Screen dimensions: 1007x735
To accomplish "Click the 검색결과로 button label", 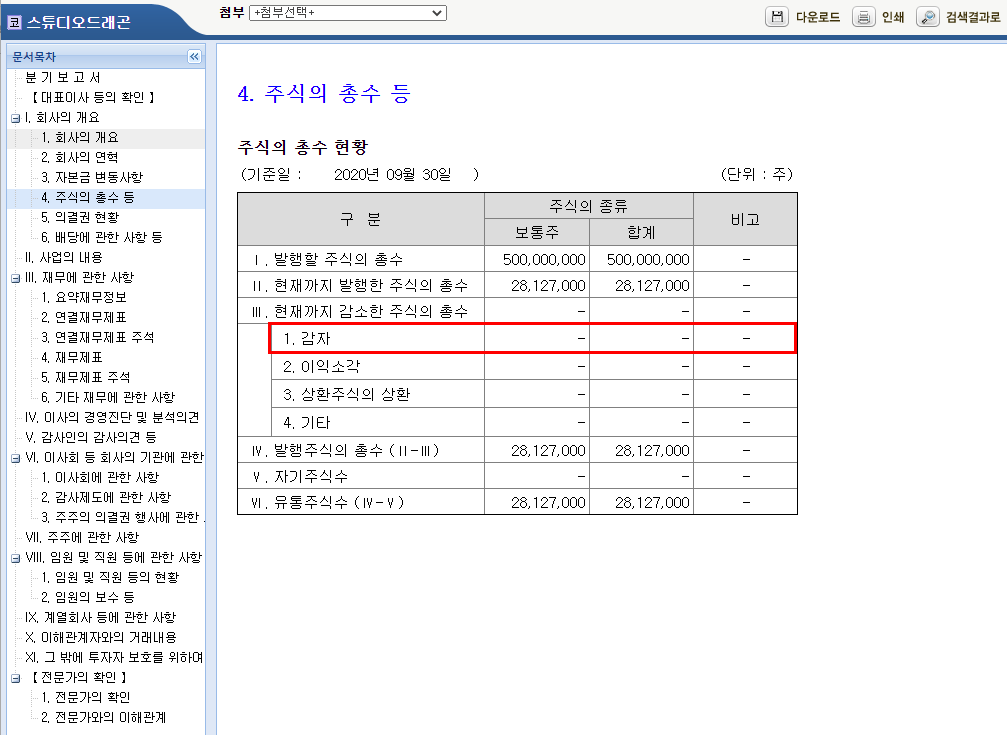I will pos(973,17).
